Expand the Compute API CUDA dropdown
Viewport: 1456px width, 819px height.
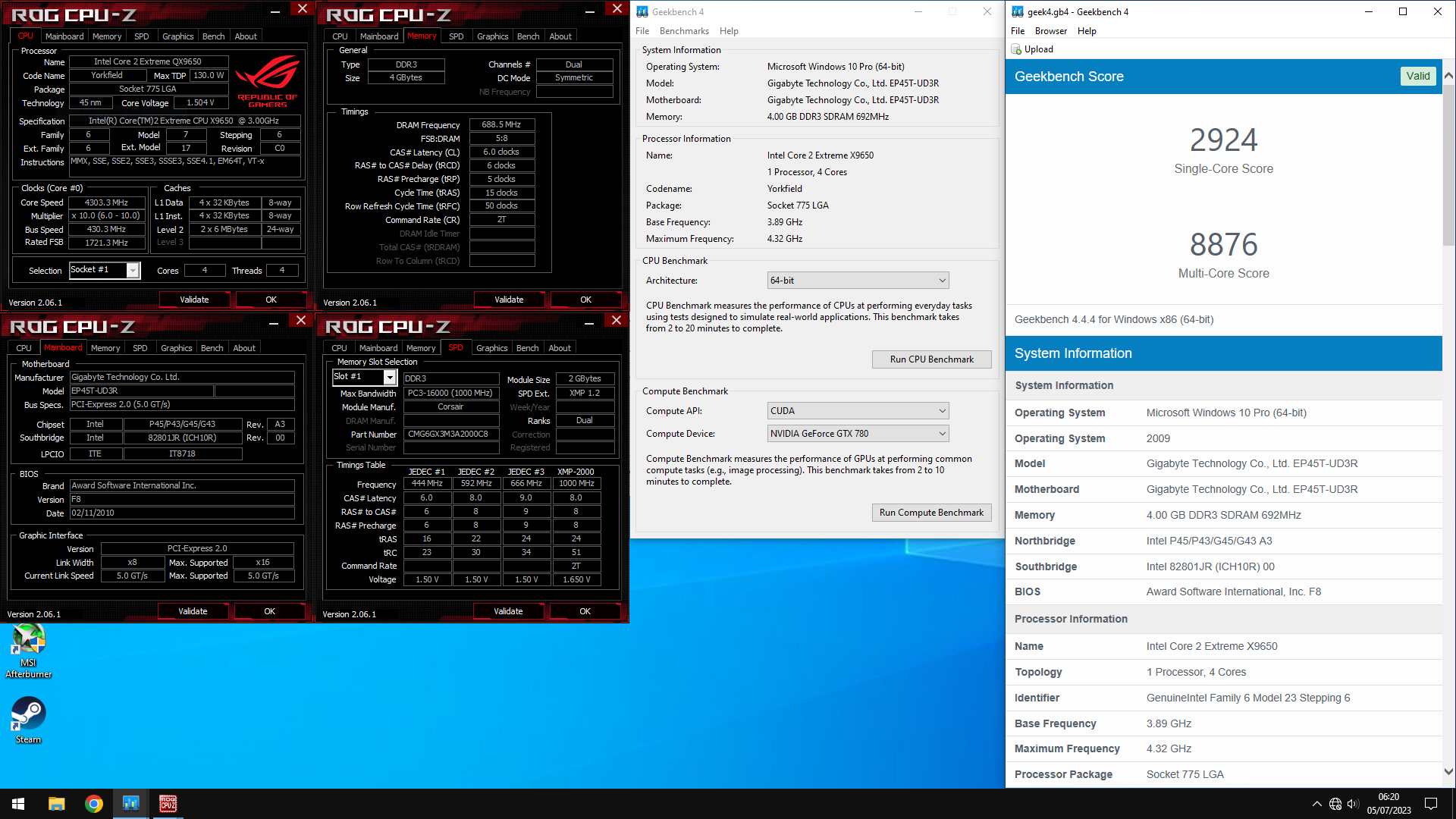point(858,411)
